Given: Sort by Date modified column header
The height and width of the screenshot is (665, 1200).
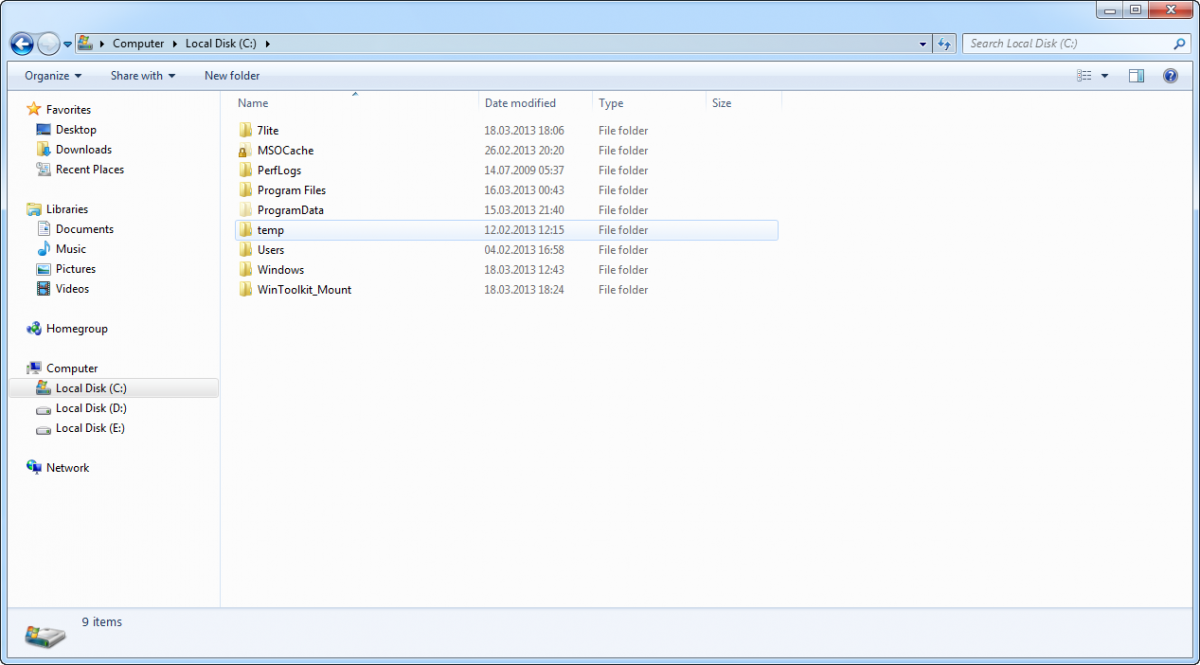Looking at the screenshot, I should pos(520,103).
